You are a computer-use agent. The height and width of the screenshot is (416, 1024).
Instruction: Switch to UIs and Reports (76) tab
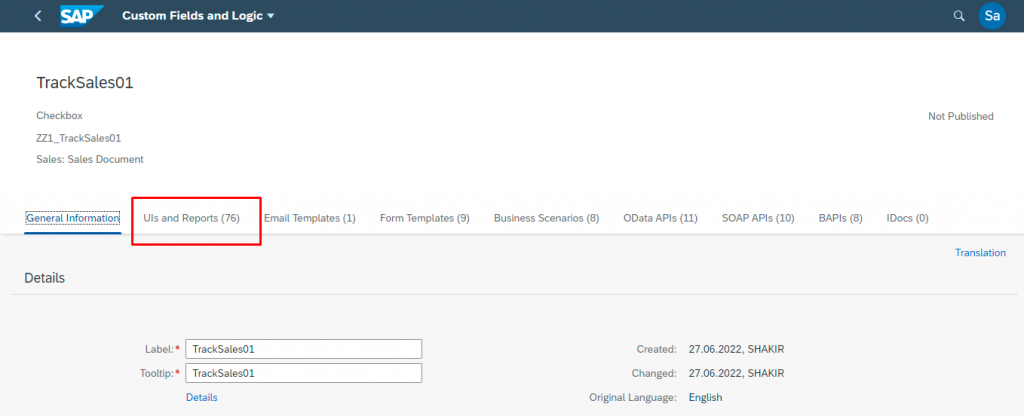coord(191,218)
